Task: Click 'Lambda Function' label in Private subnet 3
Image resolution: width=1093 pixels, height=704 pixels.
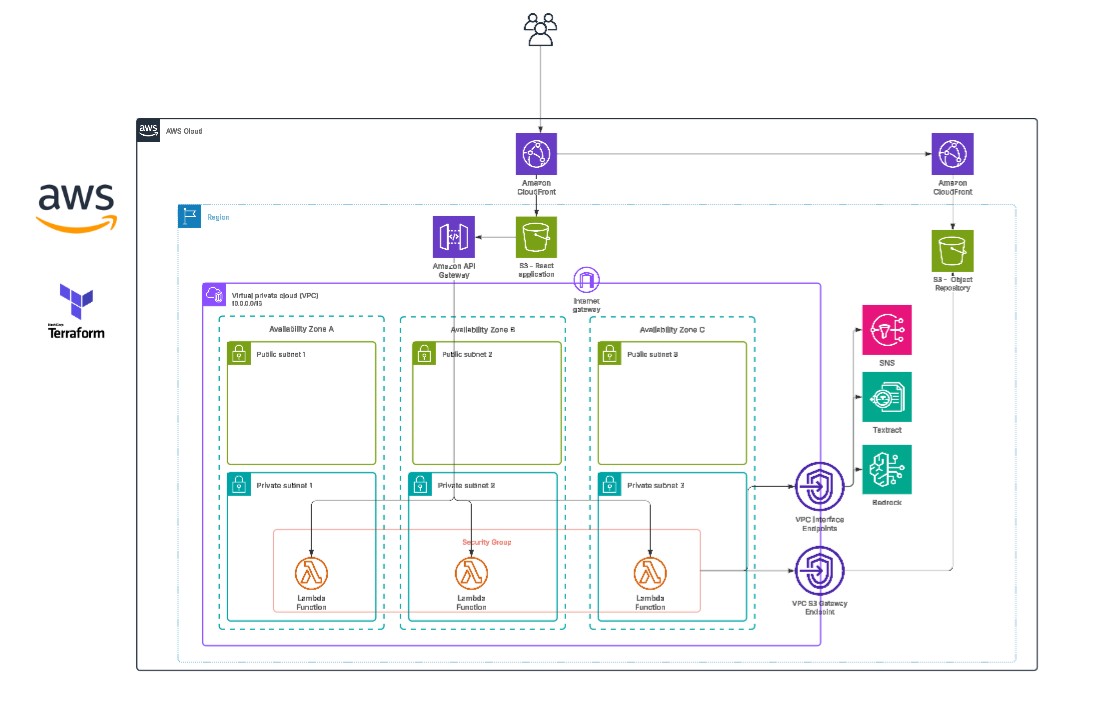Action: click(650, 603)
